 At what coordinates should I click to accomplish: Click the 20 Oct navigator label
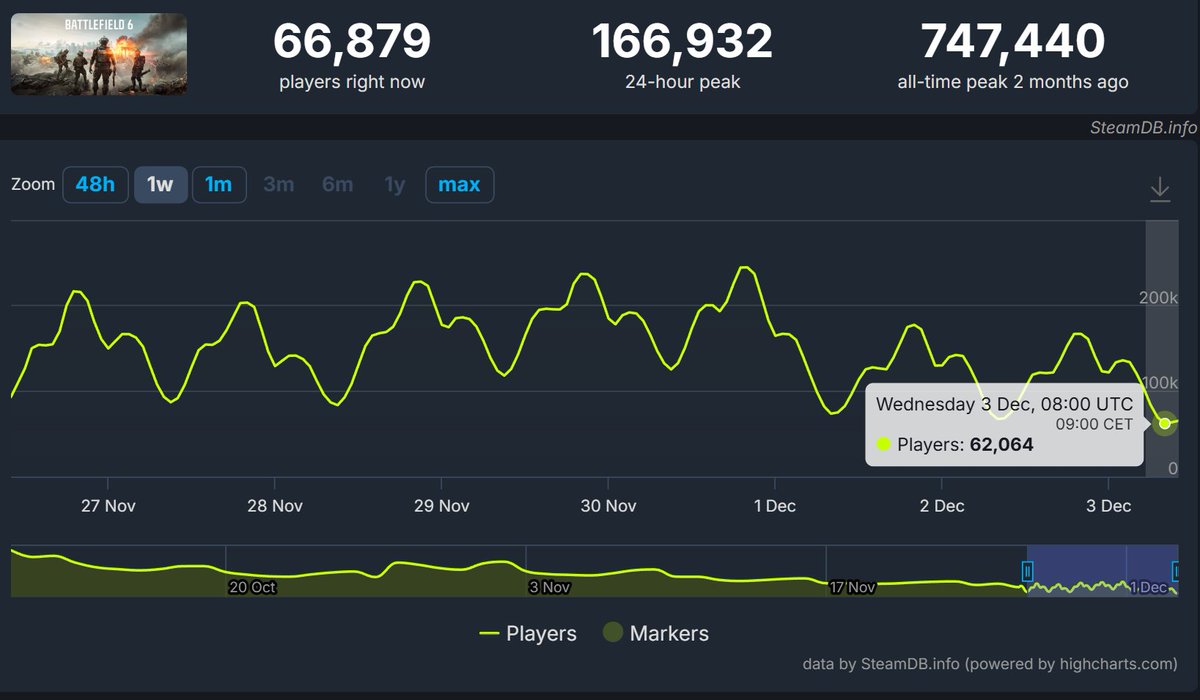coord(252,587)
